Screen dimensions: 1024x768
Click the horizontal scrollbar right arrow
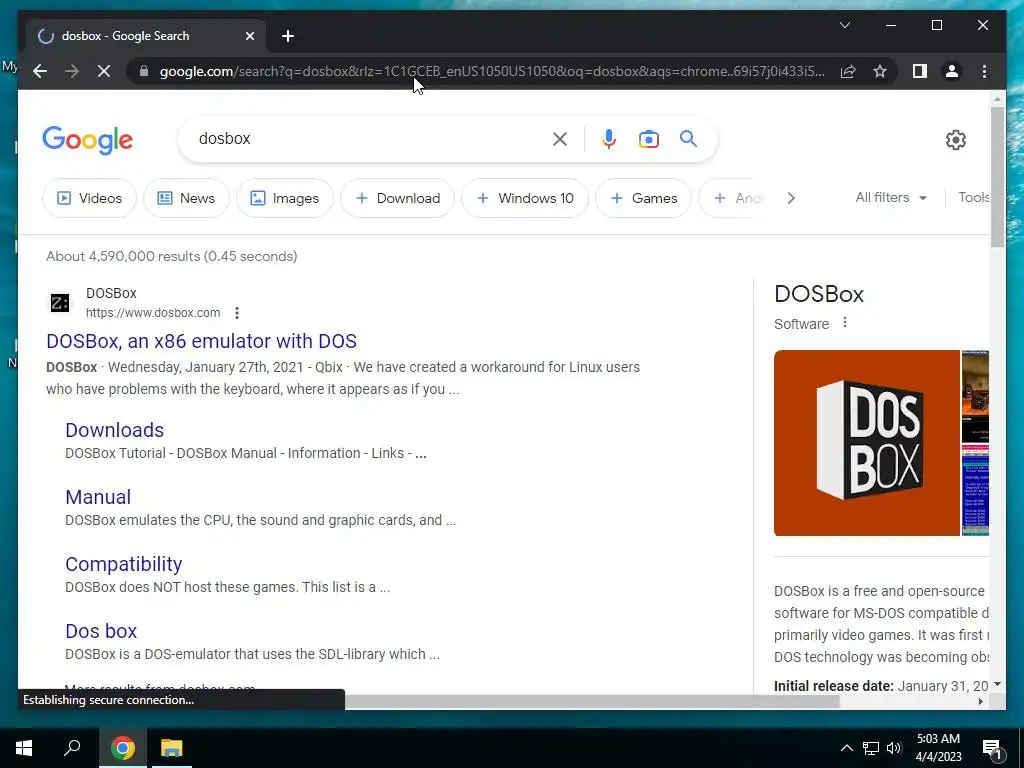(x=980, y=702)
